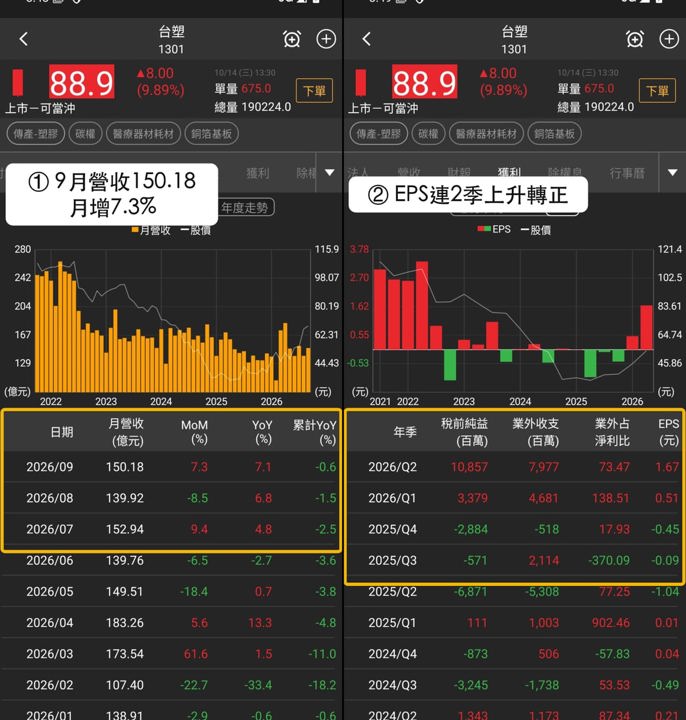This screenshot has height=720, width=686.
Task: Choose the 年度走勢 chart view
Action: tap(245, 208)
